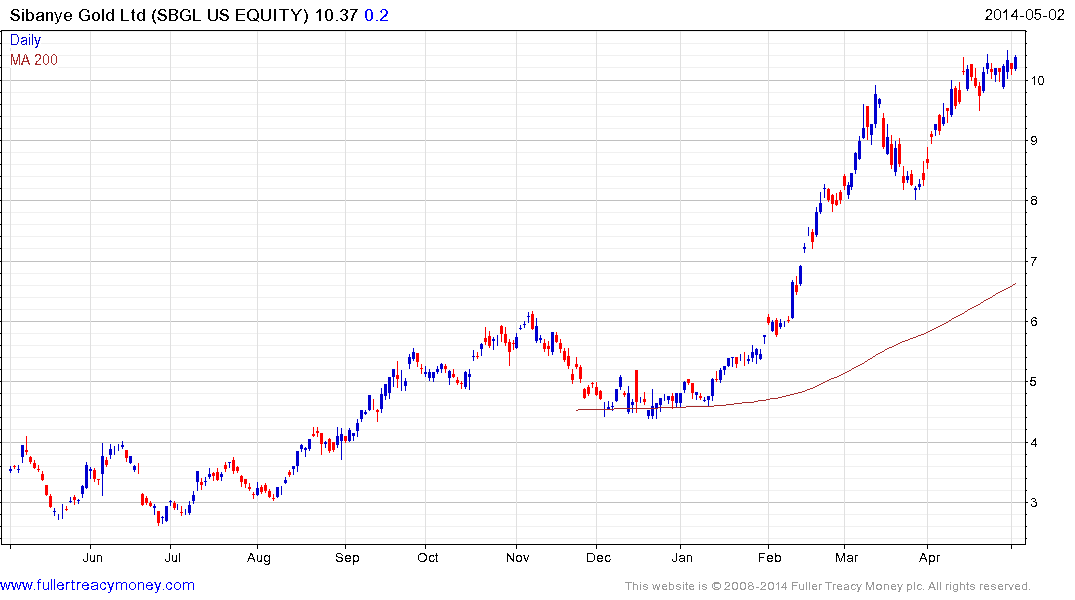
Task: Click the Daily legend label
Action: coord(25,40)
